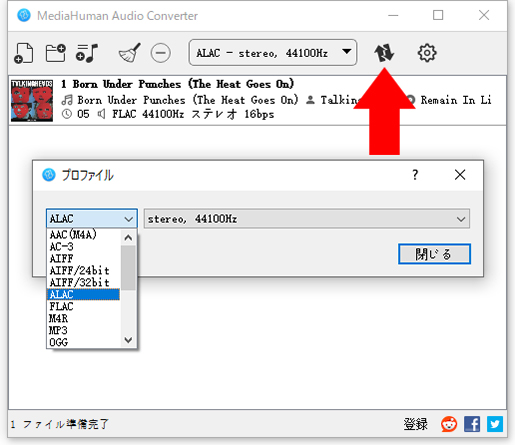
Task: Click the format list scroll down arrow
Action: click(128, 340)
